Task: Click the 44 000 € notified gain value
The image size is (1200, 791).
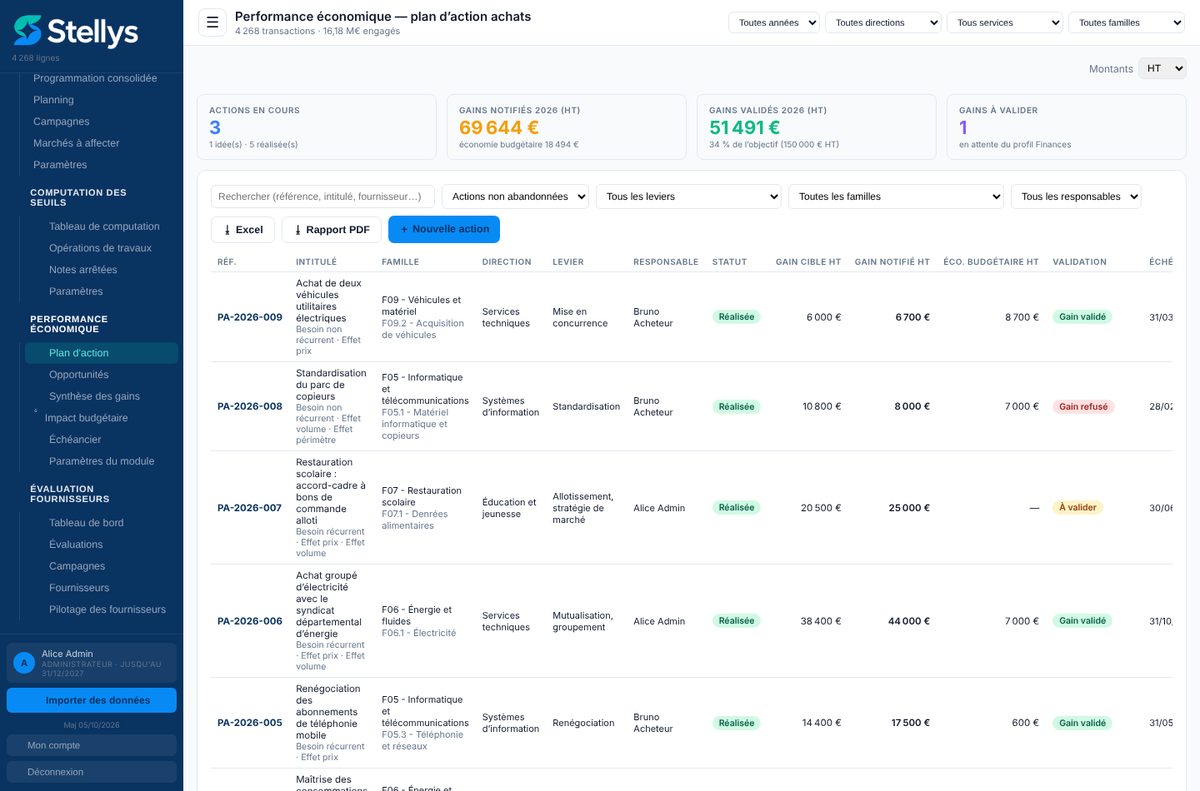Action: (x=909, y=621)
